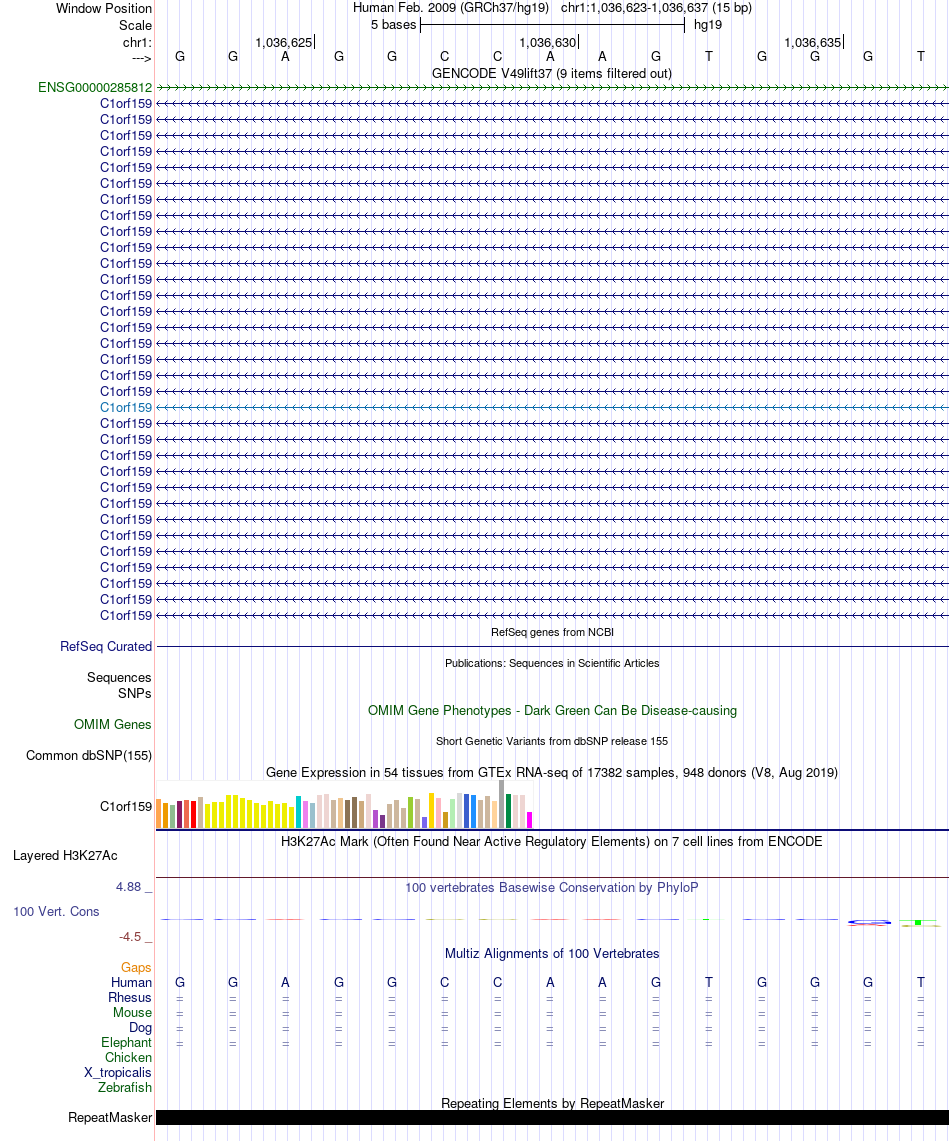Click the Dog alignment row label
This screenshot has width=950, height=1141.
pos(140,1028)
